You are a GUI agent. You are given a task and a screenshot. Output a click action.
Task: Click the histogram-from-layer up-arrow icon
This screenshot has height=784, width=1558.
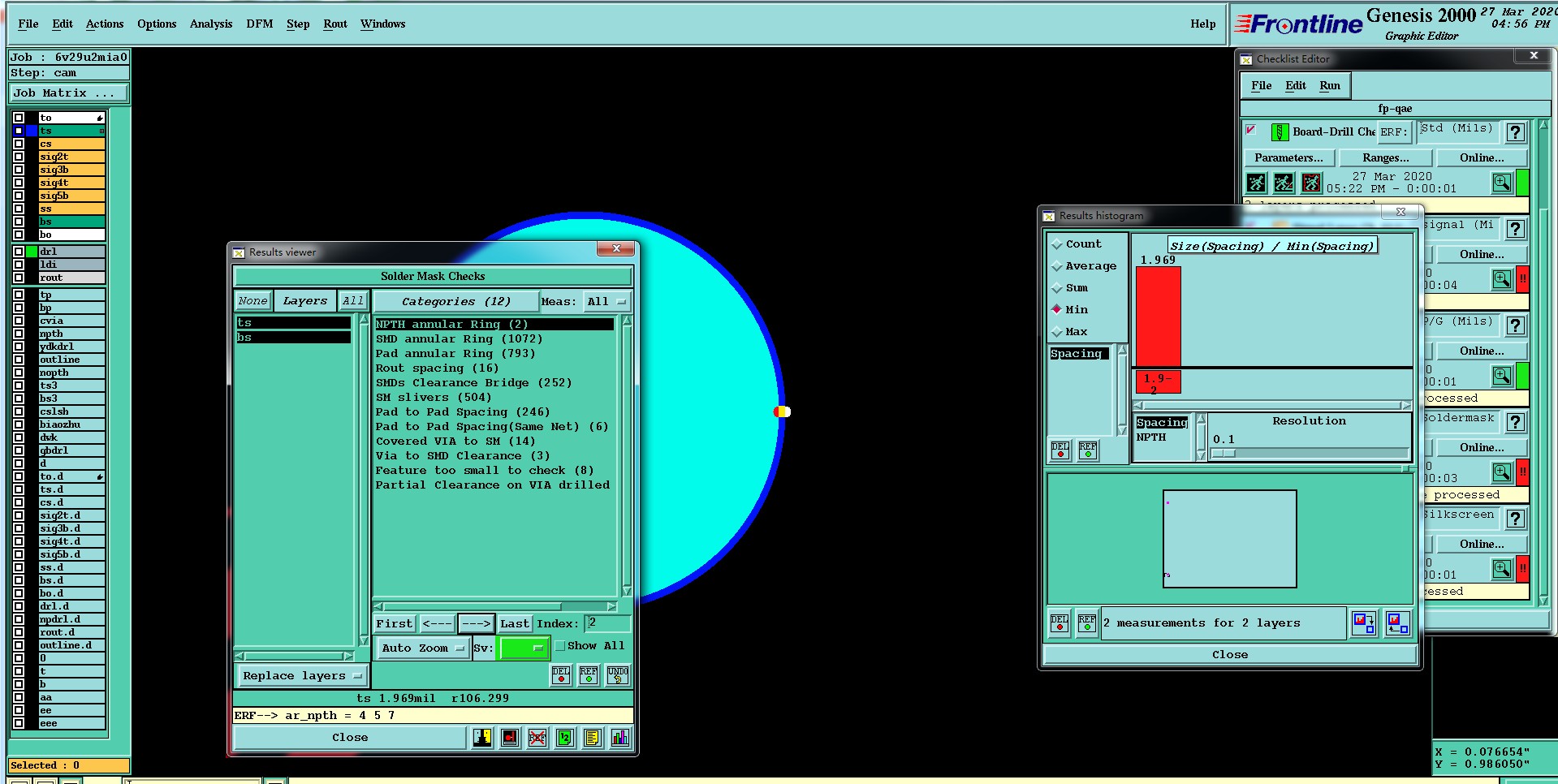(1397, 623)
